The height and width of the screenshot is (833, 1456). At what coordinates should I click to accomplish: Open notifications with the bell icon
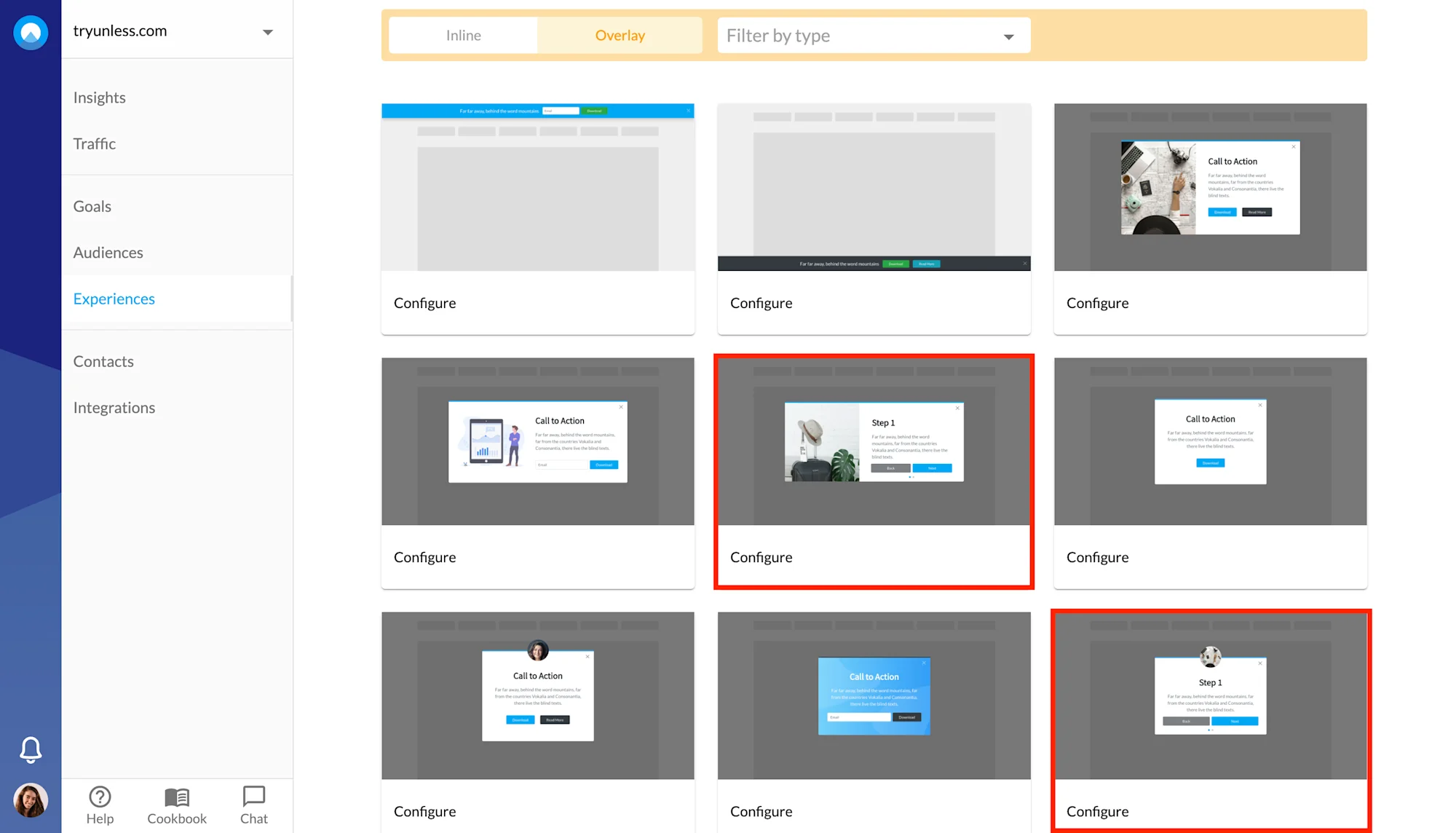(31, 751)
